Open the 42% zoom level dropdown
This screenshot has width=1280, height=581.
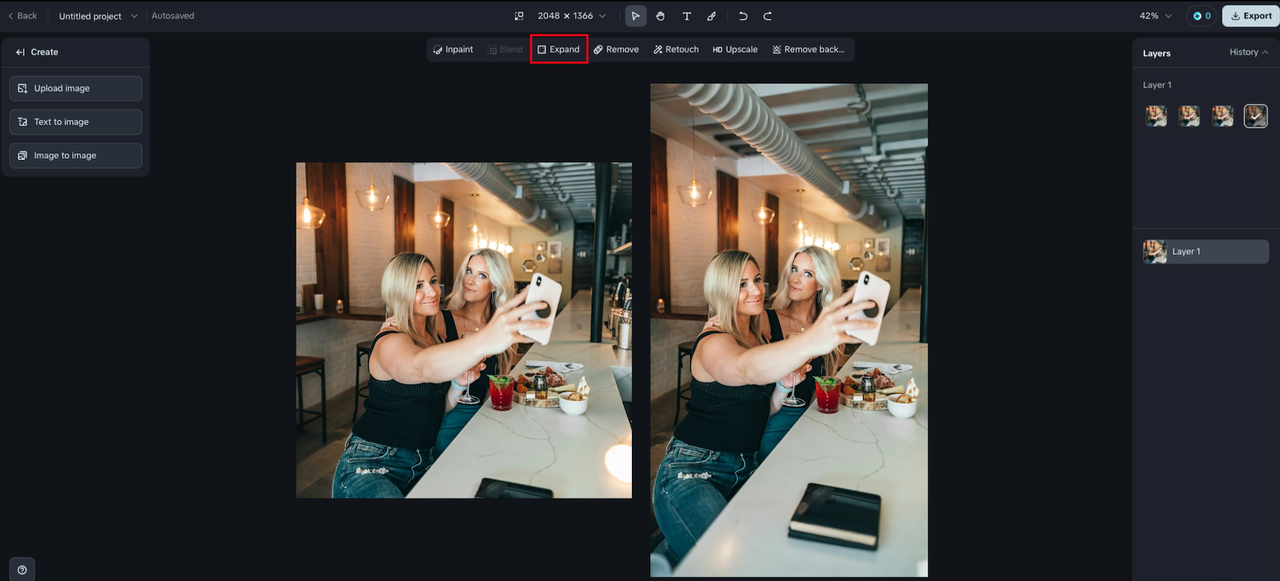click(x=1156, y=16)
